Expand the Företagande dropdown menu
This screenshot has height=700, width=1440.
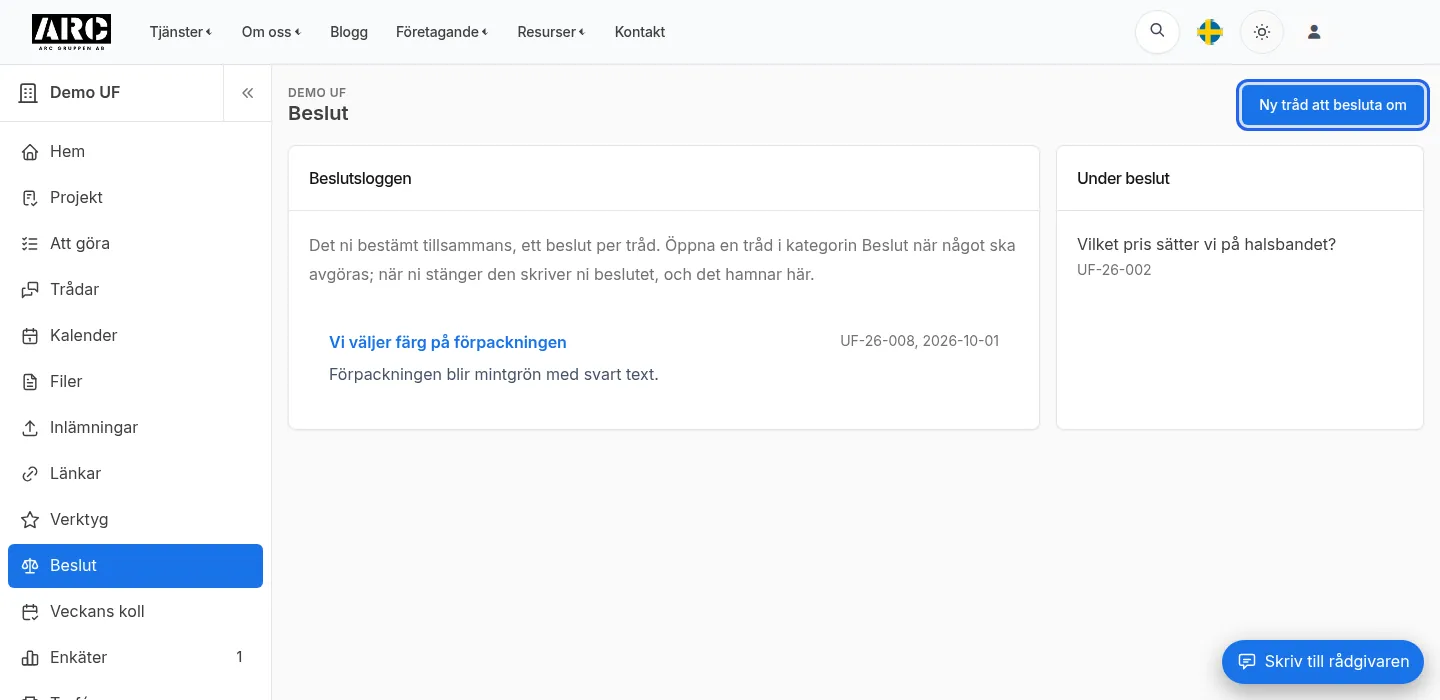coord(442,32)
